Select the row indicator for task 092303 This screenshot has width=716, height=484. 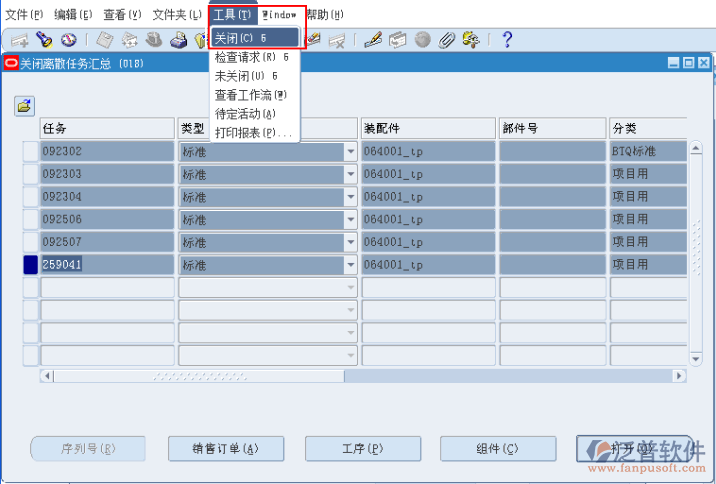pyautogui.click(x=31, y=174)
